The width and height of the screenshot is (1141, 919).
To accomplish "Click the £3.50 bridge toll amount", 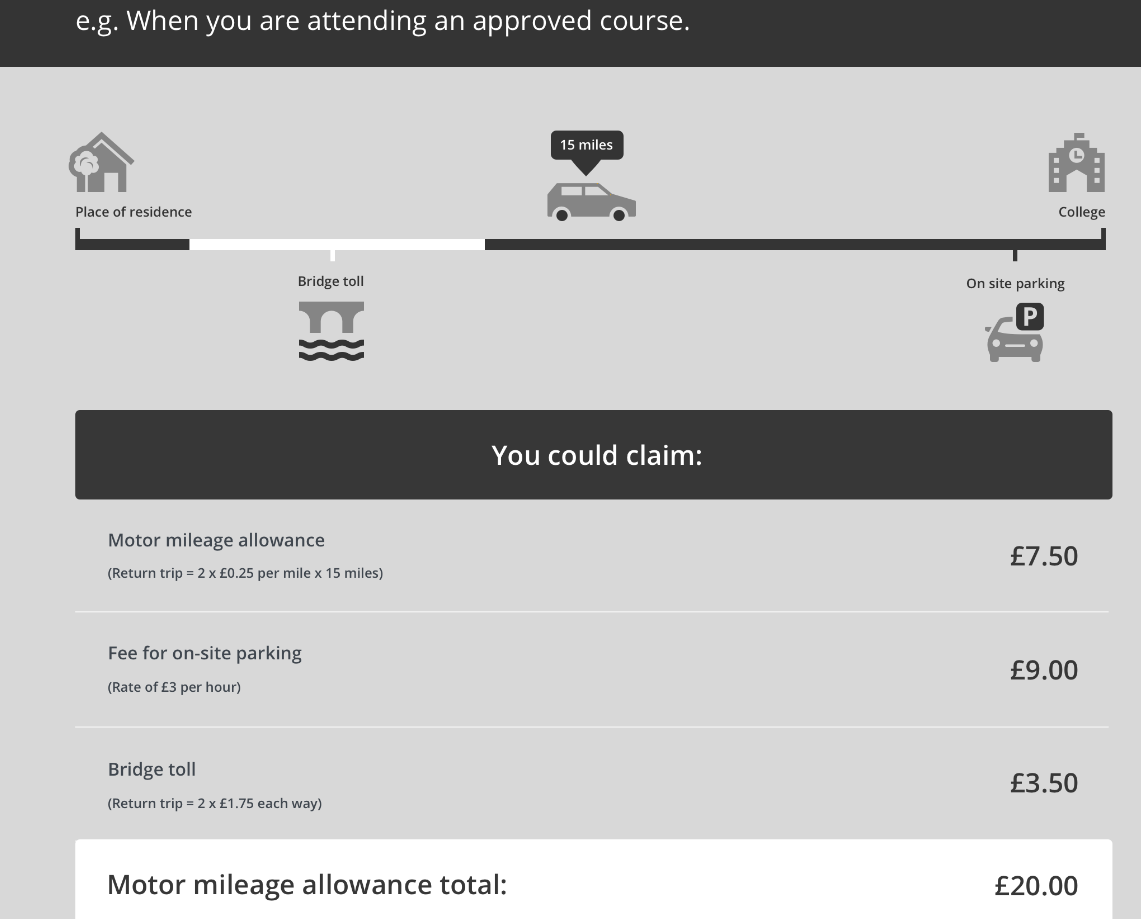I will (1043, 783).
